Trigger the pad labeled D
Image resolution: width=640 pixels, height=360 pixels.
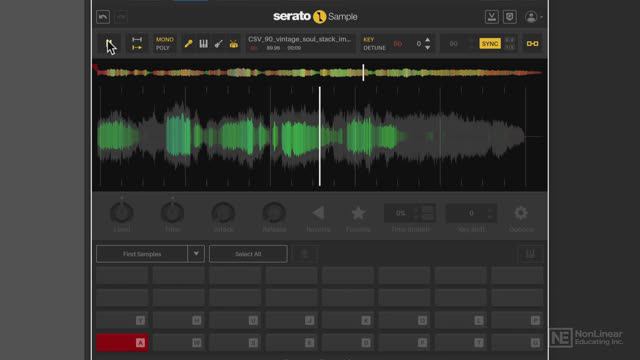click(x=348, y=342)
